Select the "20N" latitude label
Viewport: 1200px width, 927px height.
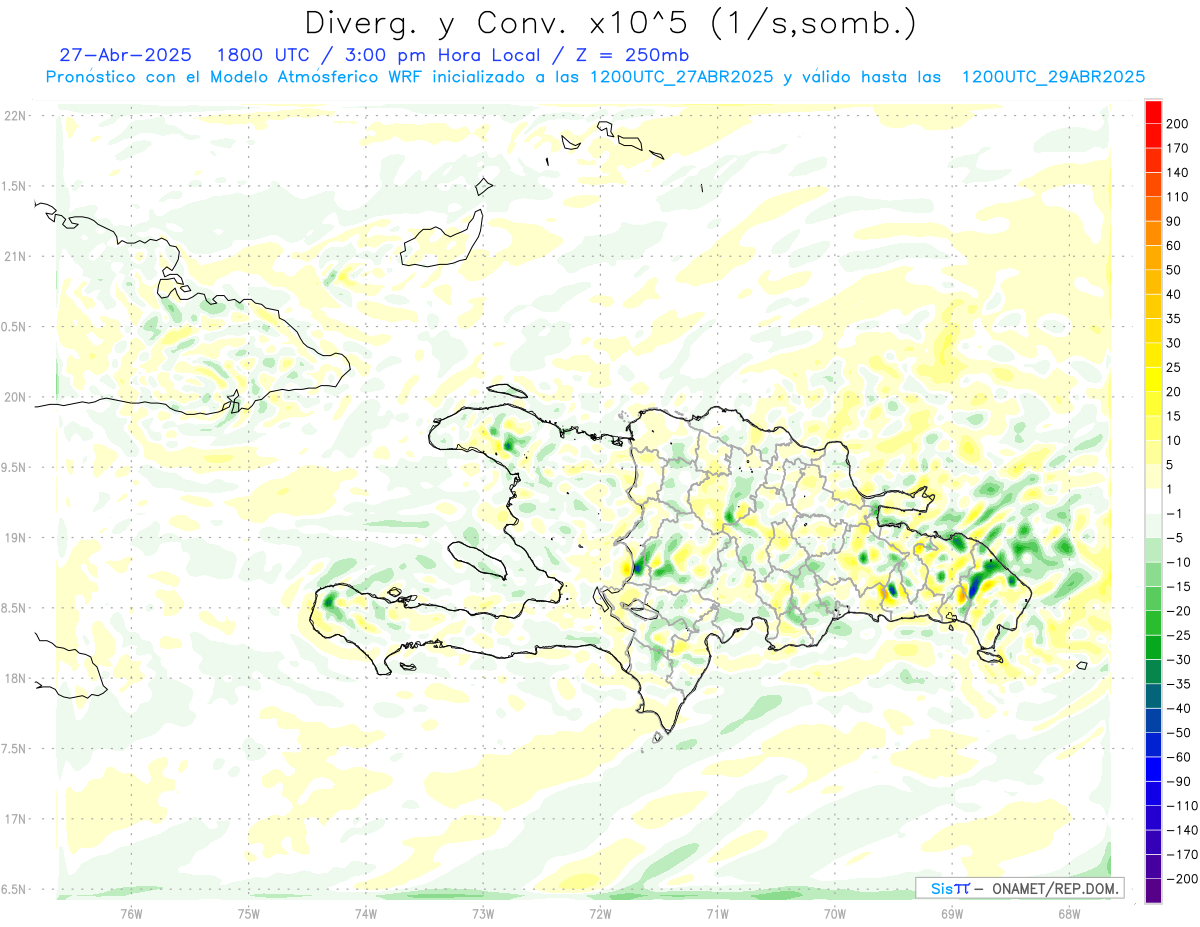[14, 397]
